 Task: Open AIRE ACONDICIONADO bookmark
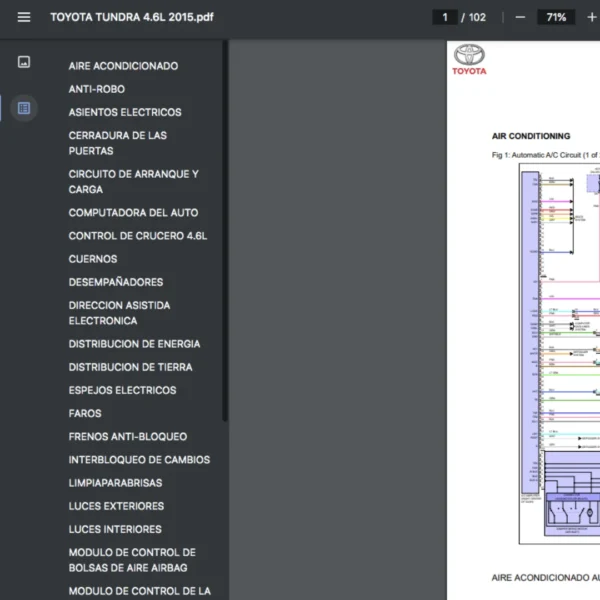tap(123, 66)
